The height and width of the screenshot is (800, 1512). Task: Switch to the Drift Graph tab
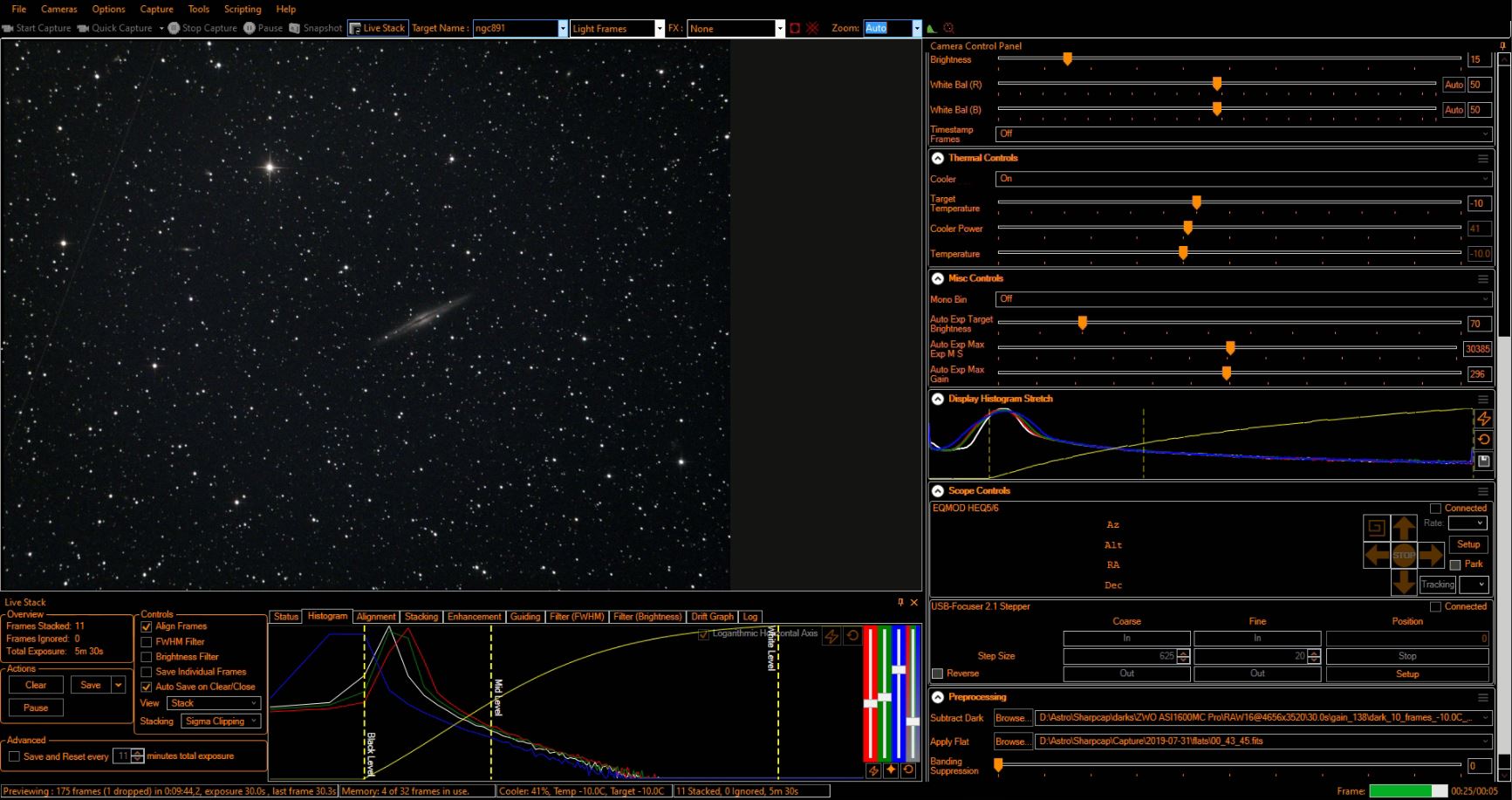click(x=713, y=617)
